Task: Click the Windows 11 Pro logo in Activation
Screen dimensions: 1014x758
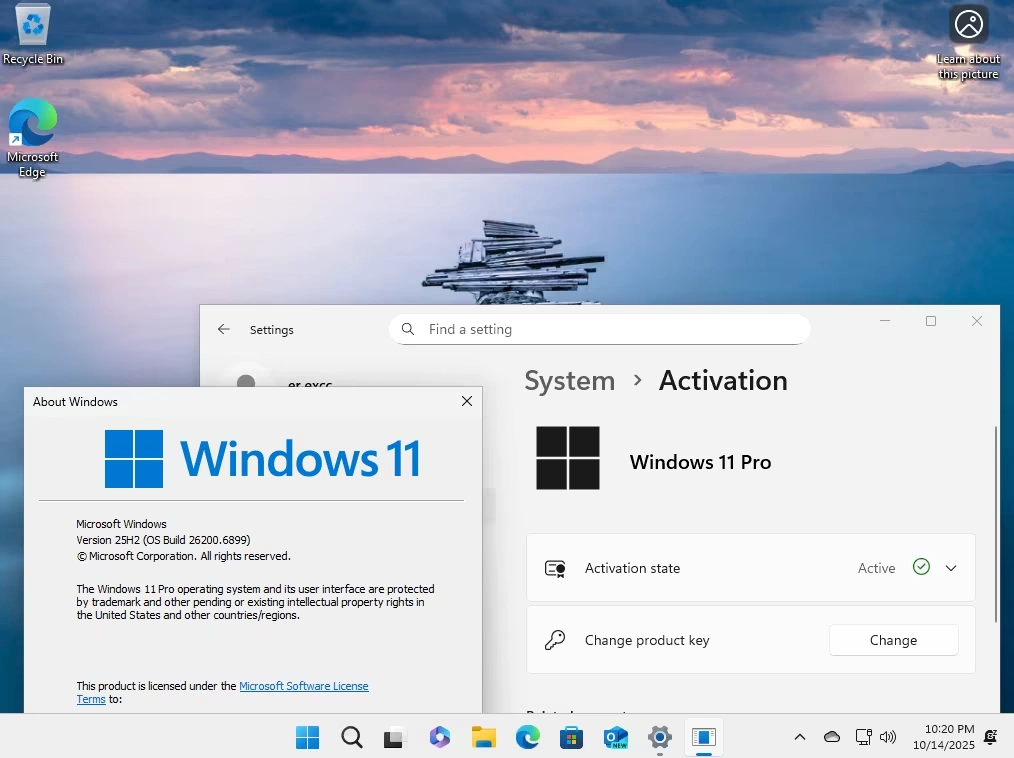Action: tap(568, 456)
